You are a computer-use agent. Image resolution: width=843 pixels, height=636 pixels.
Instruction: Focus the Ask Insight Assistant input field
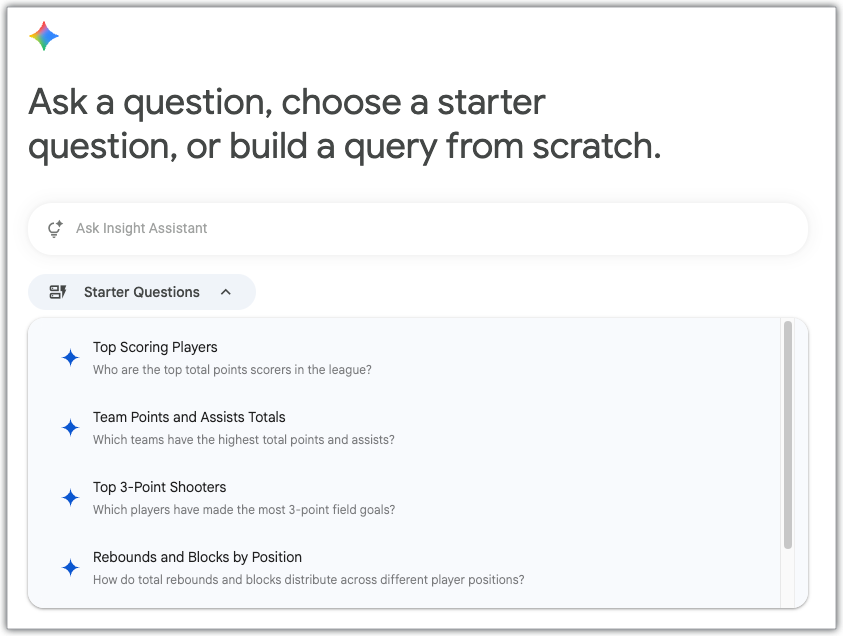pos(418,228)
